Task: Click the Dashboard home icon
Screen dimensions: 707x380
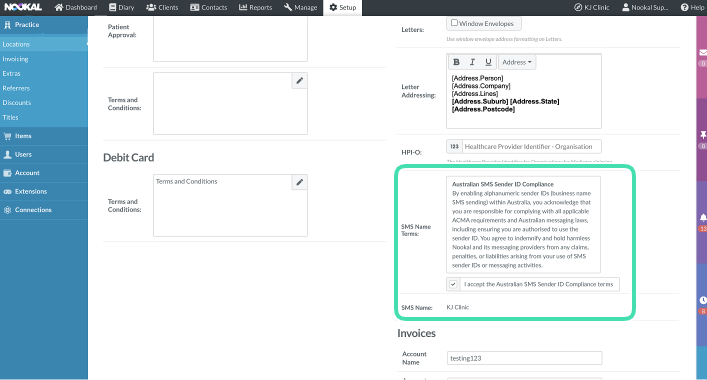Action: point(59,7)
